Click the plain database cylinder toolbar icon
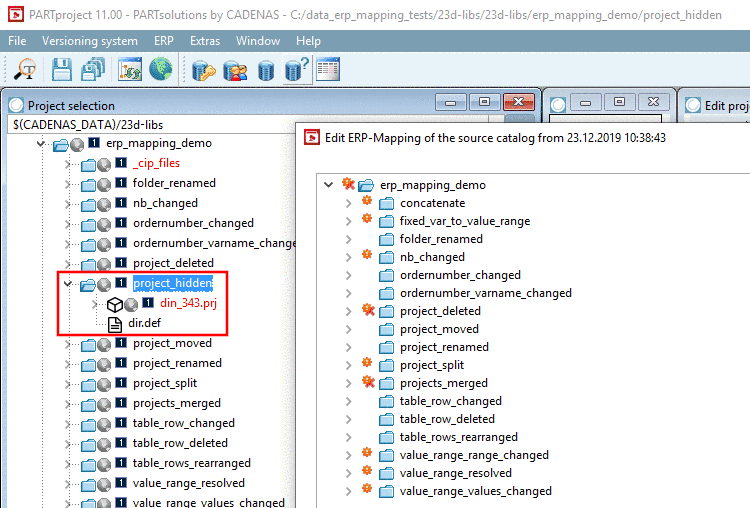750x508 pixels. click(266, 71)
